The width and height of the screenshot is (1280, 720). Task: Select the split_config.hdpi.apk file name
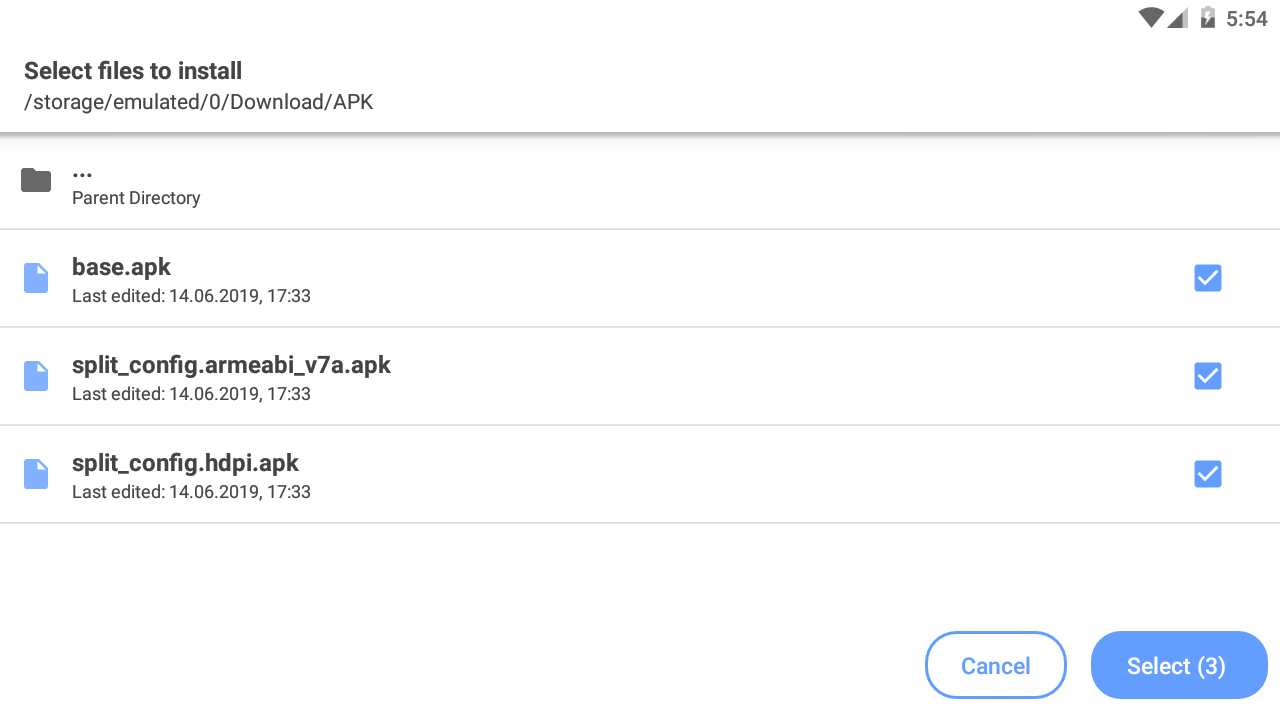185,463
